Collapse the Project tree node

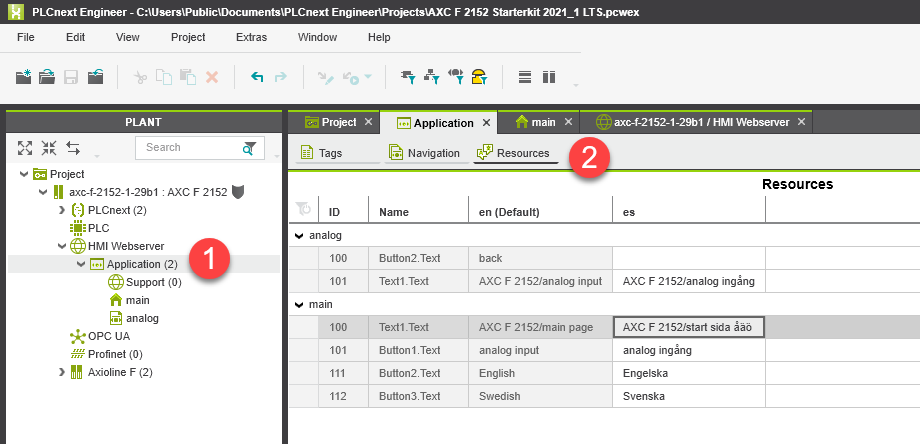coord(23,174)
